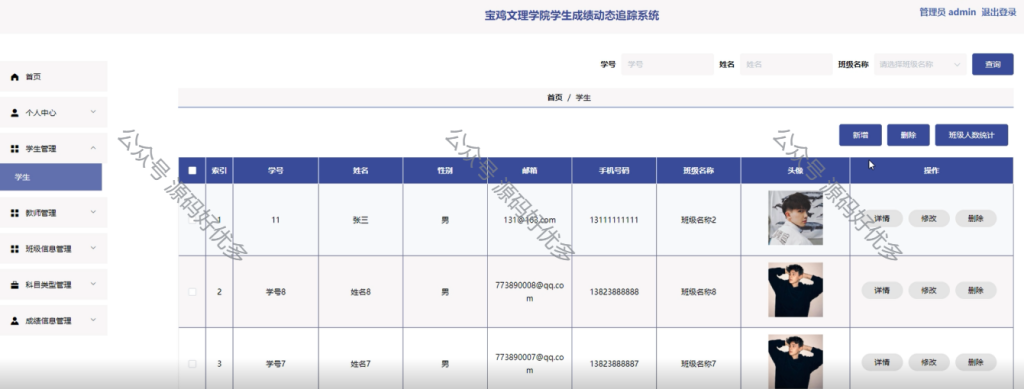Click the 管理员 admin text in header

(947, 12)
